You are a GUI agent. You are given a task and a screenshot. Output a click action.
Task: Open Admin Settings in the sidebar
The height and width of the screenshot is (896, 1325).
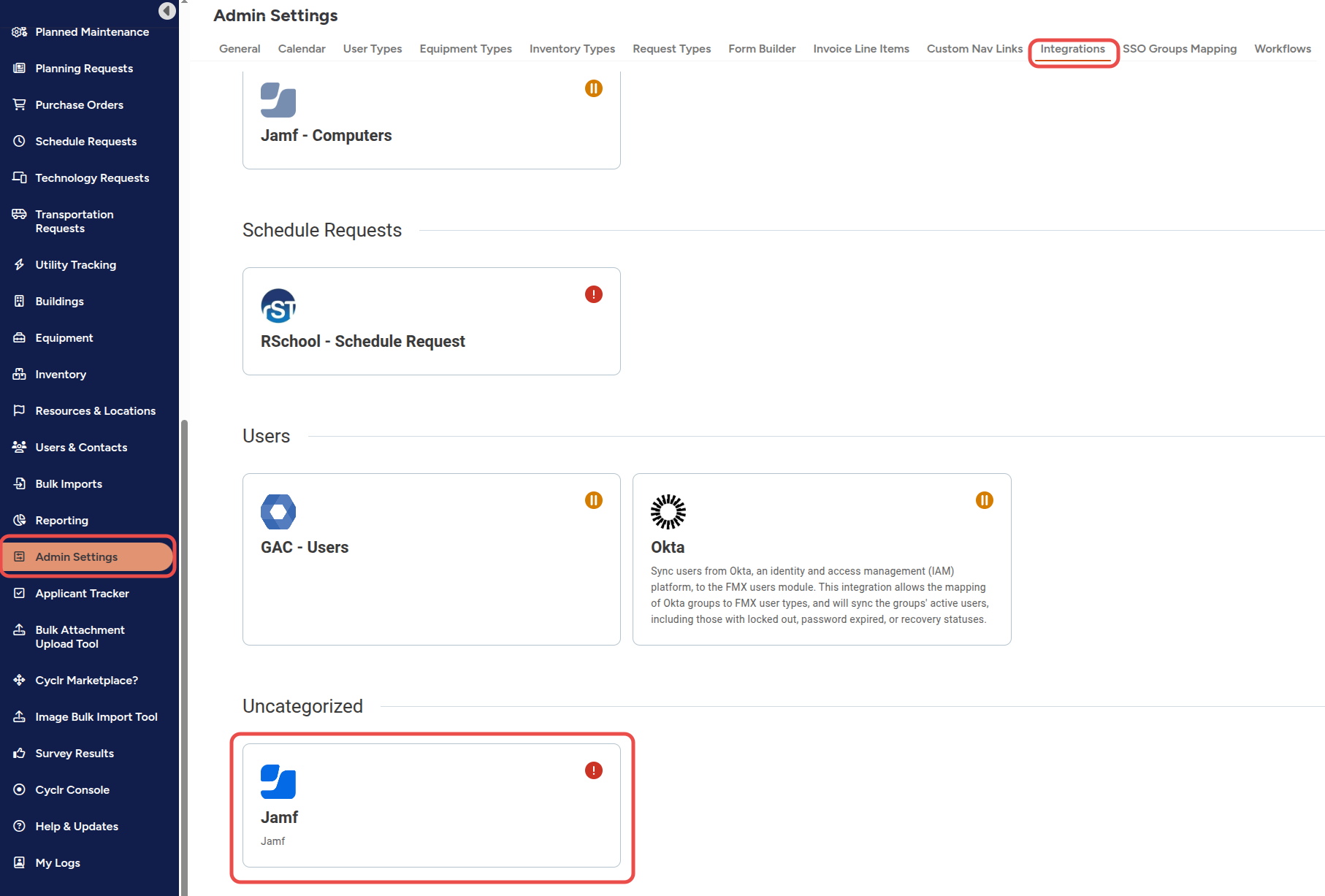(x=77, y=557)
